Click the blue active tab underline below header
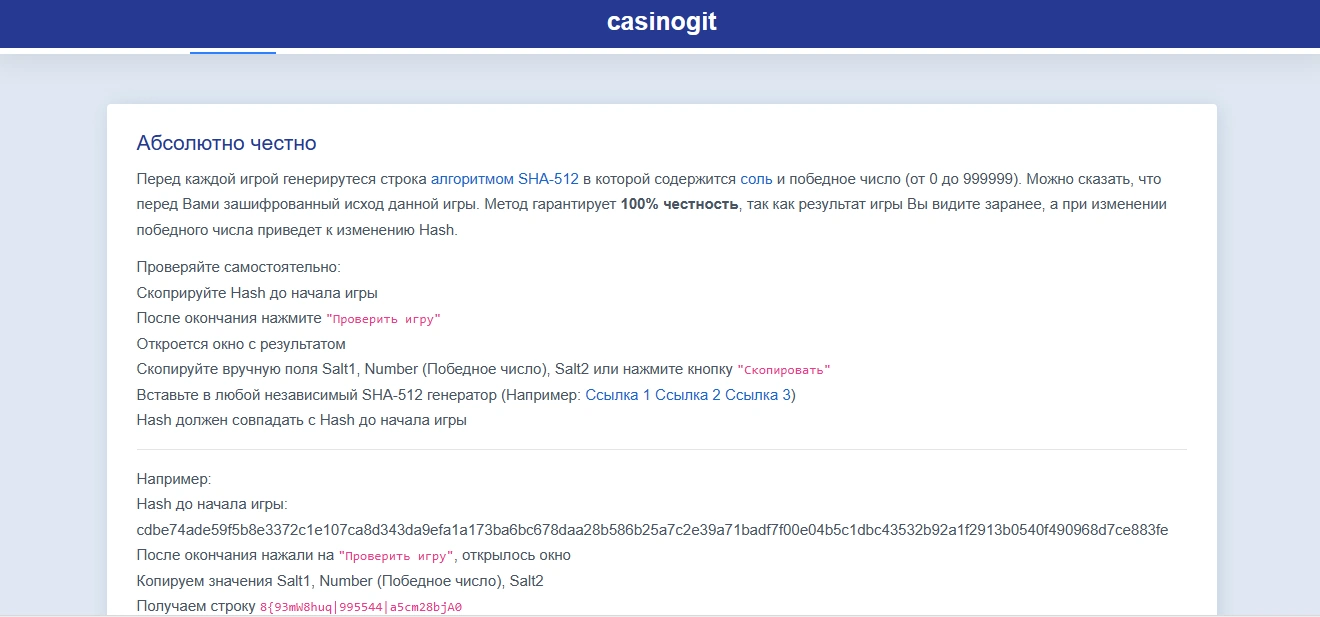This screenshot has height=617, width=1320. (233, 52)
